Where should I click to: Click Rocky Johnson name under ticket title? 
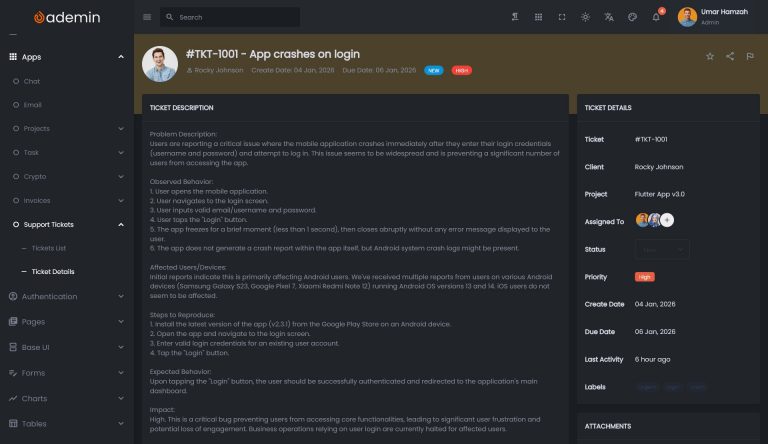(218, 71)
